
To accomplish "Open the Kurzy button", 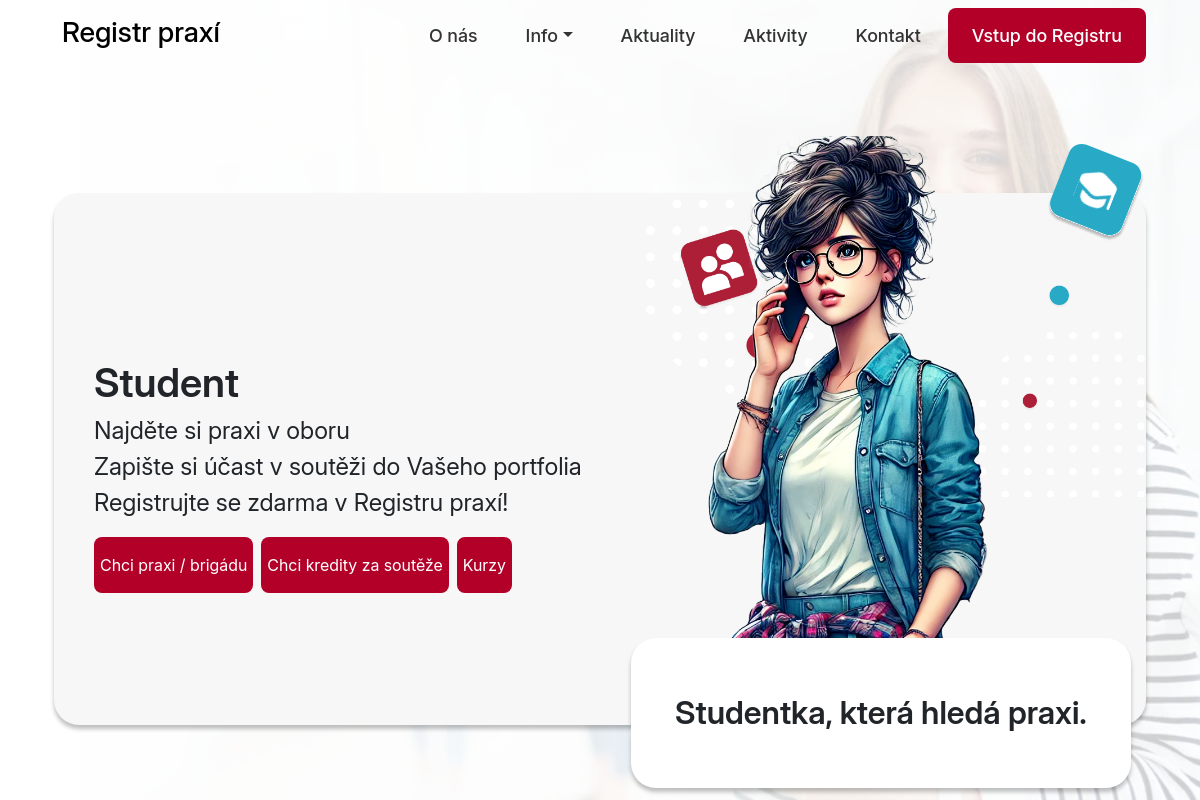I will click(484, 565).
